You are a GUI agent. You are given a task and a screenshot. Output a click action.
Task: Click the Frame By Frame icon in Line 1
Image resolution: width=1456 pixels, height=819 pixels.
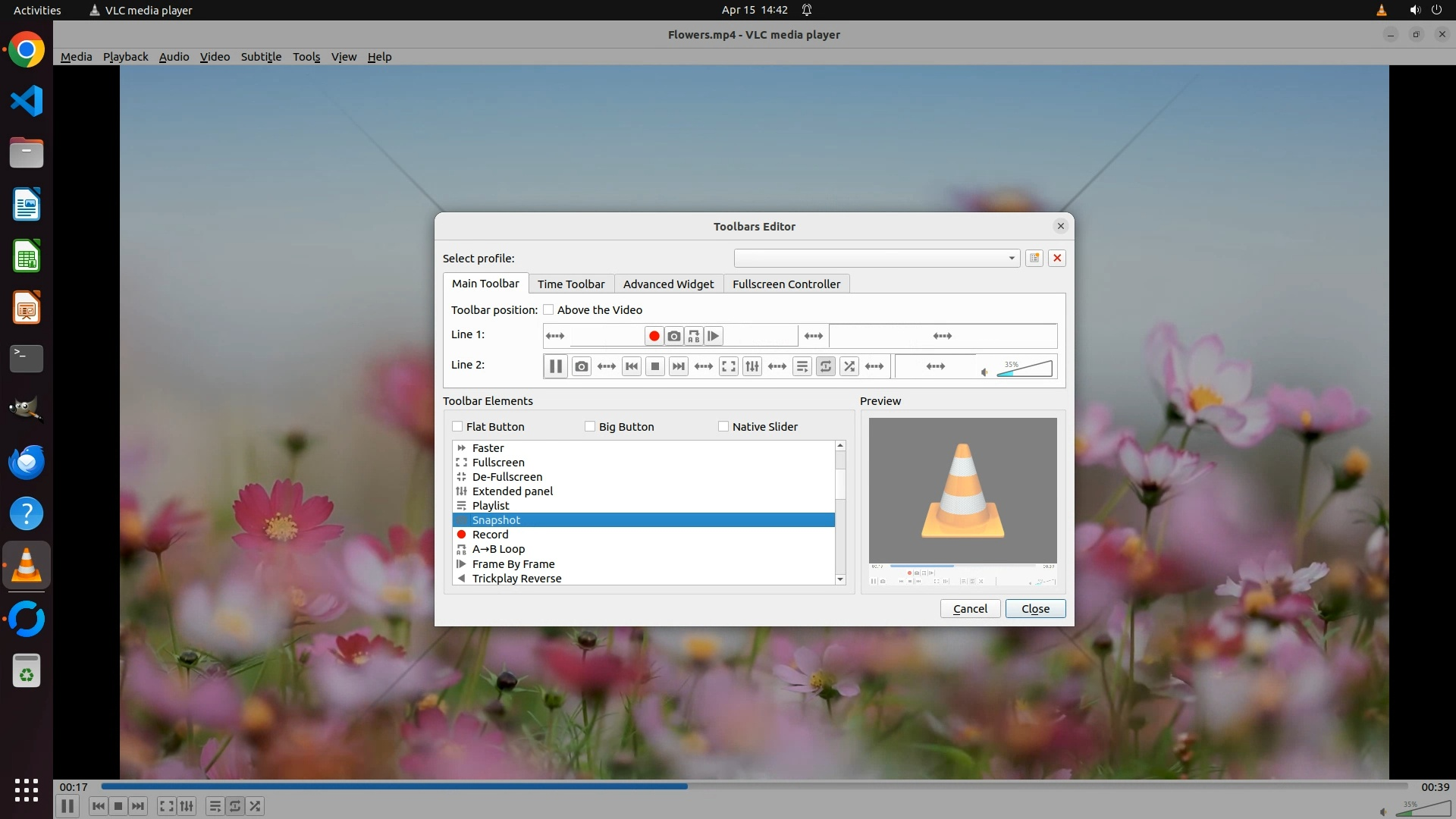coord(714,336)
